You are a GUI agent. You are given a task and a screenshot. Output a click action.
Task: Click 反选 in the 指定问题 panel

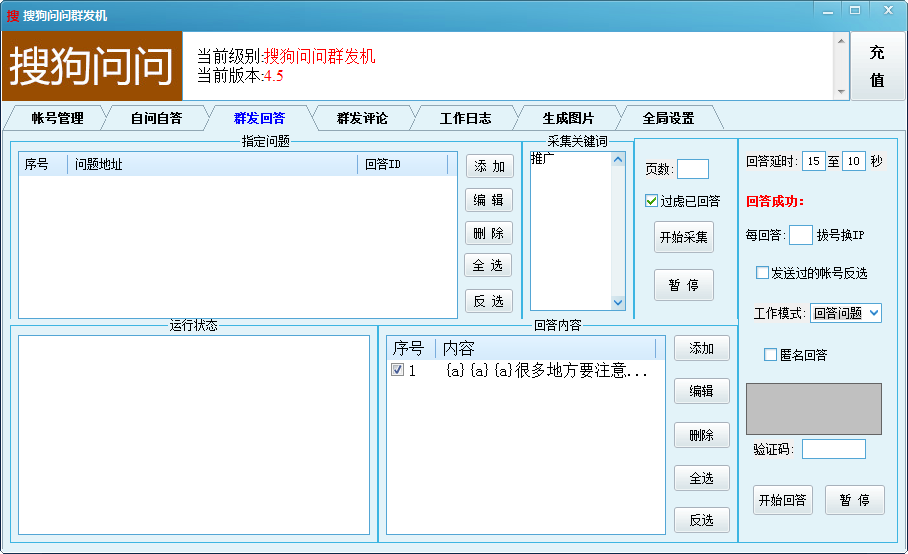pos(489,301)
